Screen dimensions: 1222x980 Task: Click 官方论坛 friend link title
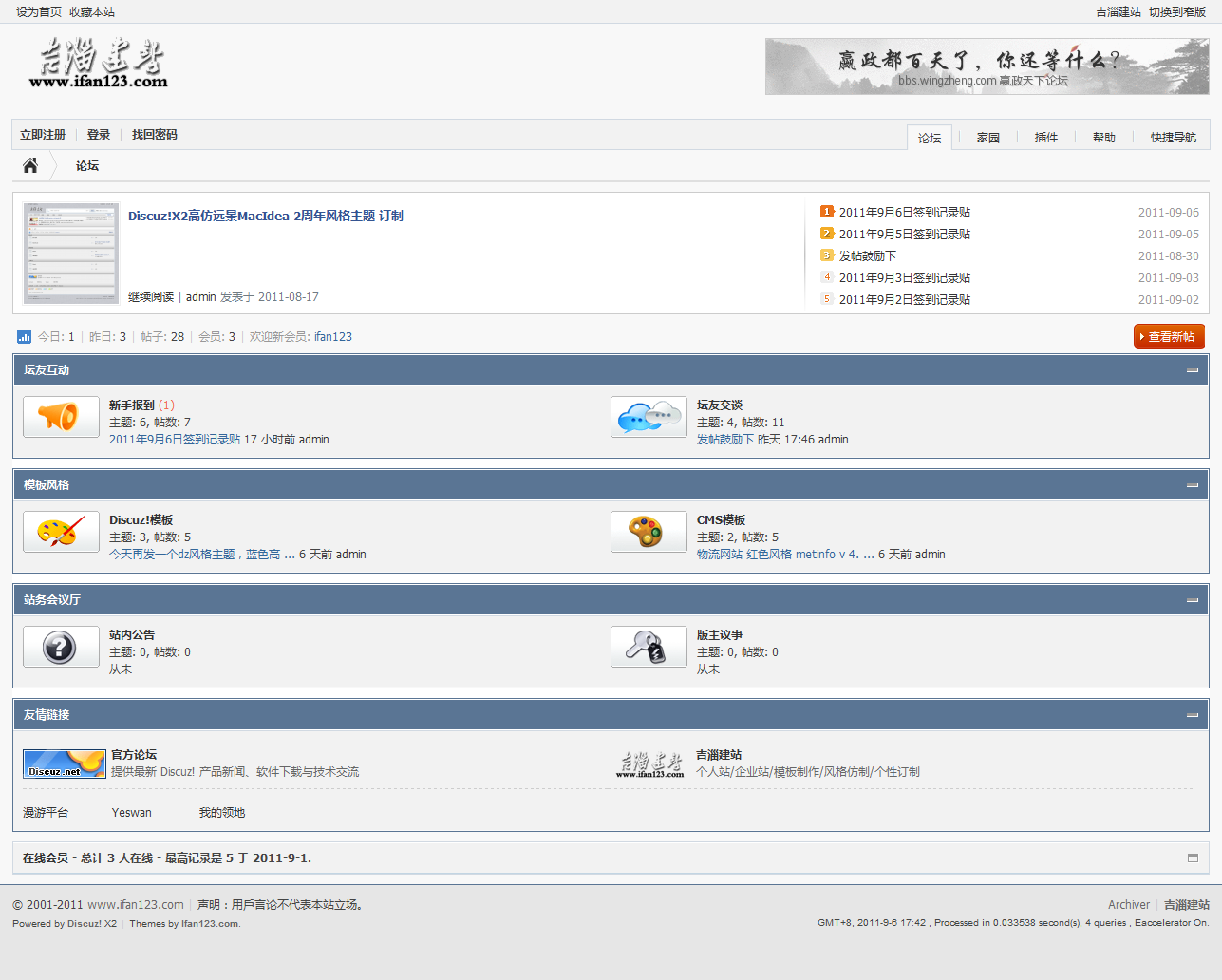(x=134, y=754)
